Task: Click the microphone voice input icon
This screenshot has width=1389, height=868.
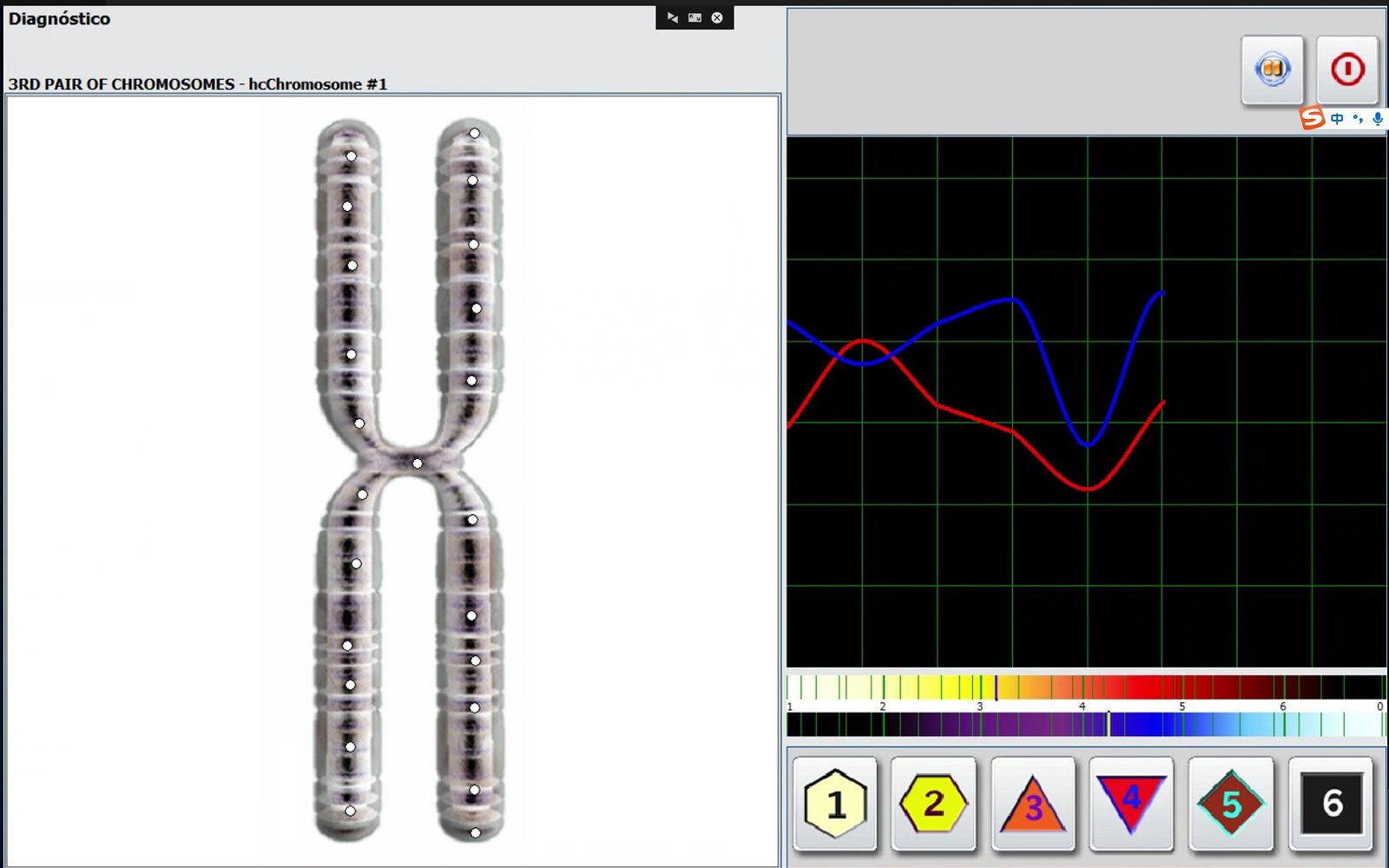Action: point(1378,119)
